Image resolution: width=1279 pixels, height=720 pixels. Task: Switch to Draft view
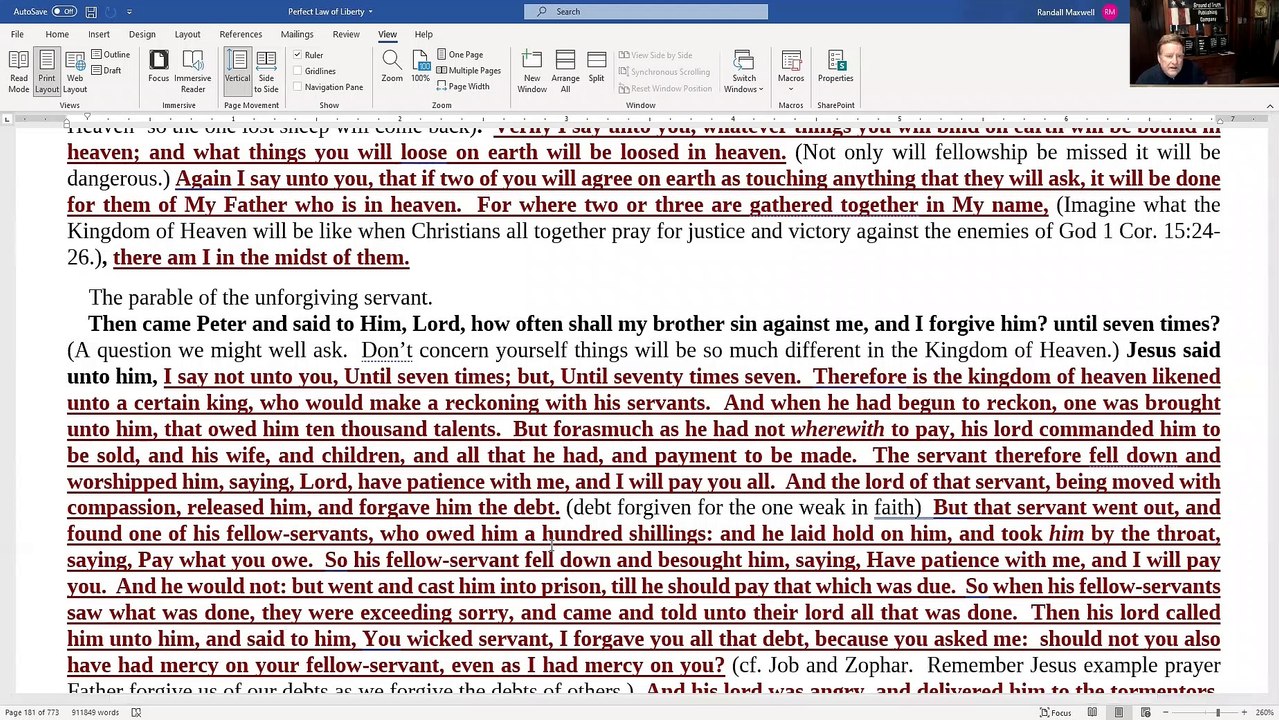(107, 70)
